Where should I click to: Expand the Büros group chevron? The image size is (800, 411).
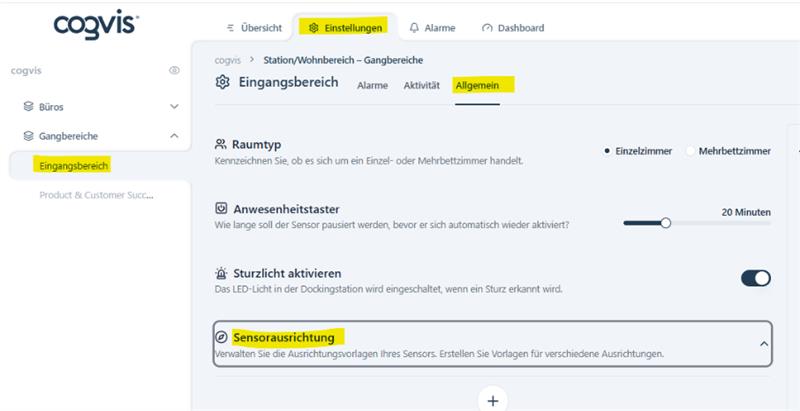pyautogui.click(x=174, y=106)
